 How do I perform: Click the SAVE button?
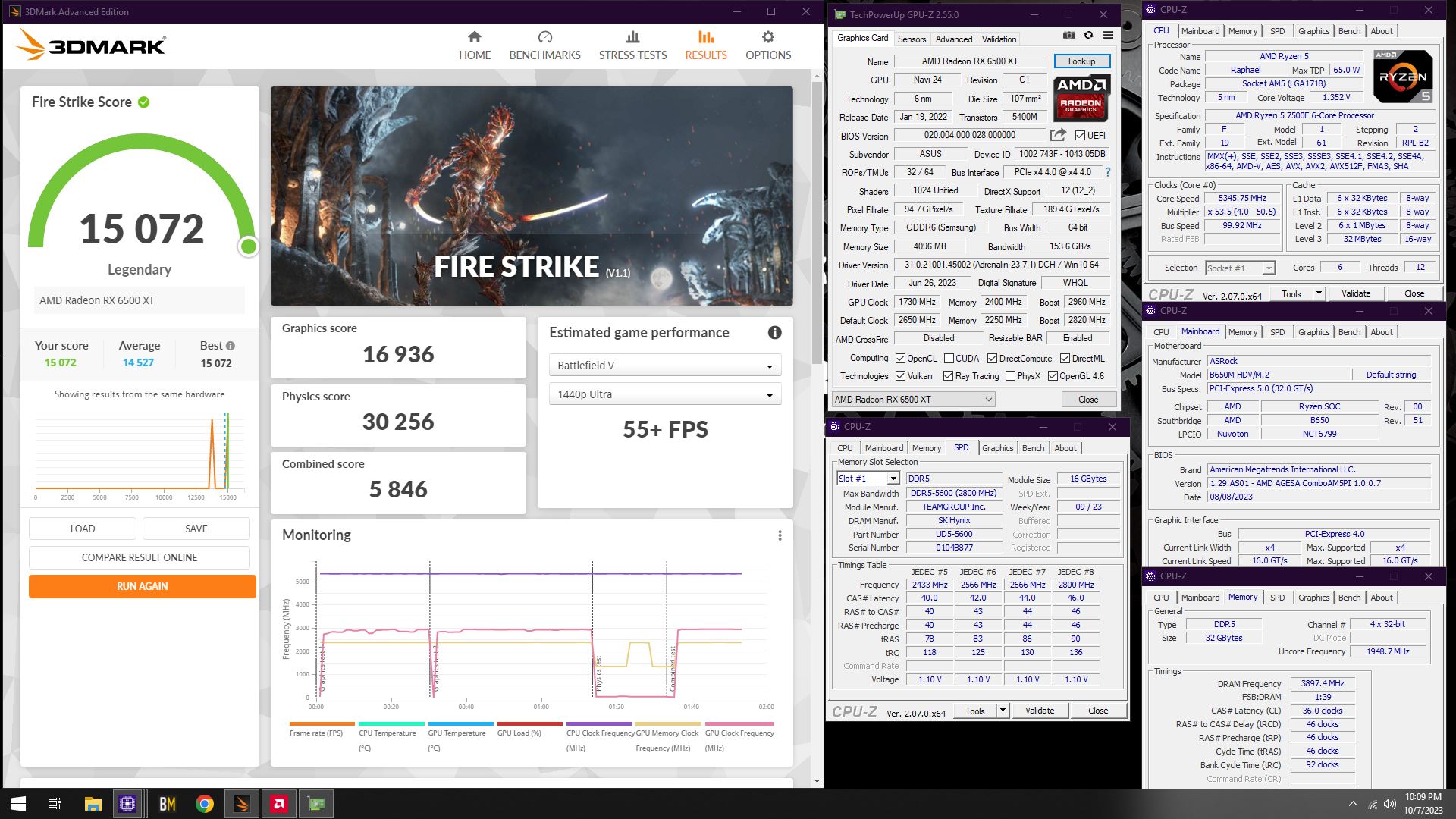coord(196,529)
